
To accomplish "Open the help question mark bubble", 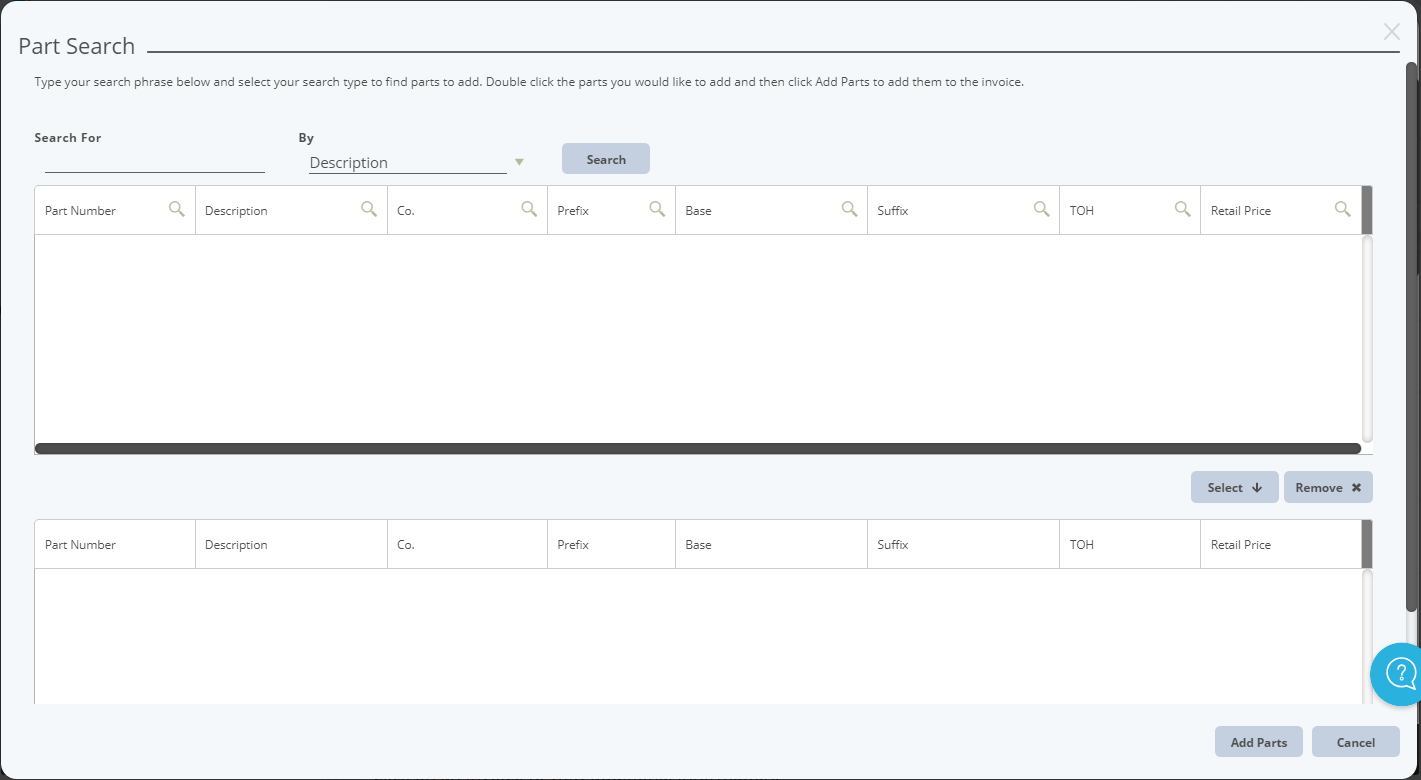I will [x=1397, y=674].
